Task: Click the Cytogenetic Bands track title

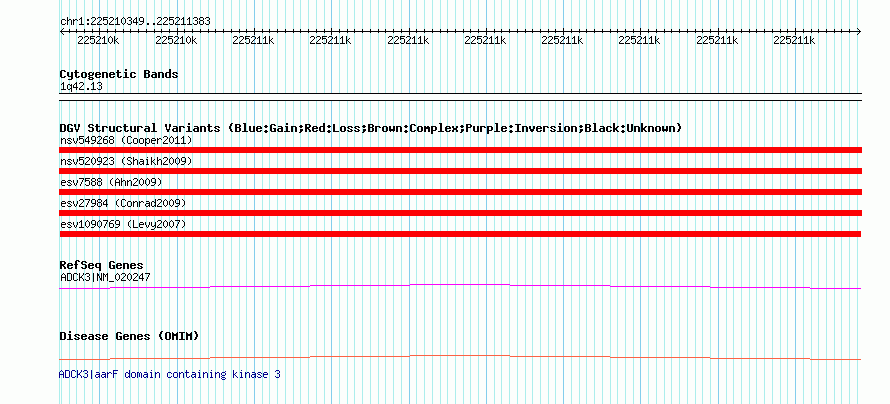Action: tap(119, 74)
